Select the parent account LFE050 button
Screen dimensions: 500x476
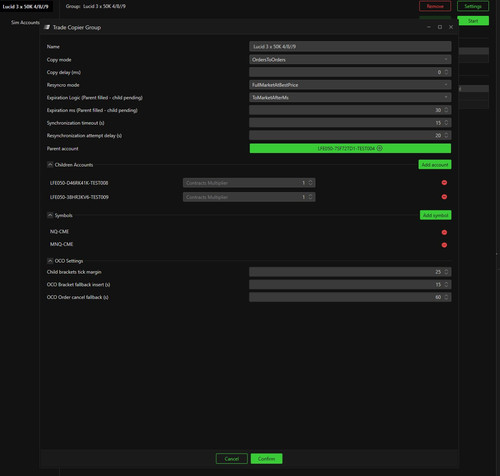[350, 148]
